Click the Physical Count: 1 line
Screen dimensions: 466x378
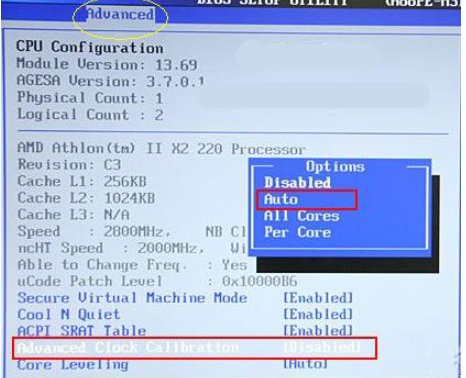point(90,98)
